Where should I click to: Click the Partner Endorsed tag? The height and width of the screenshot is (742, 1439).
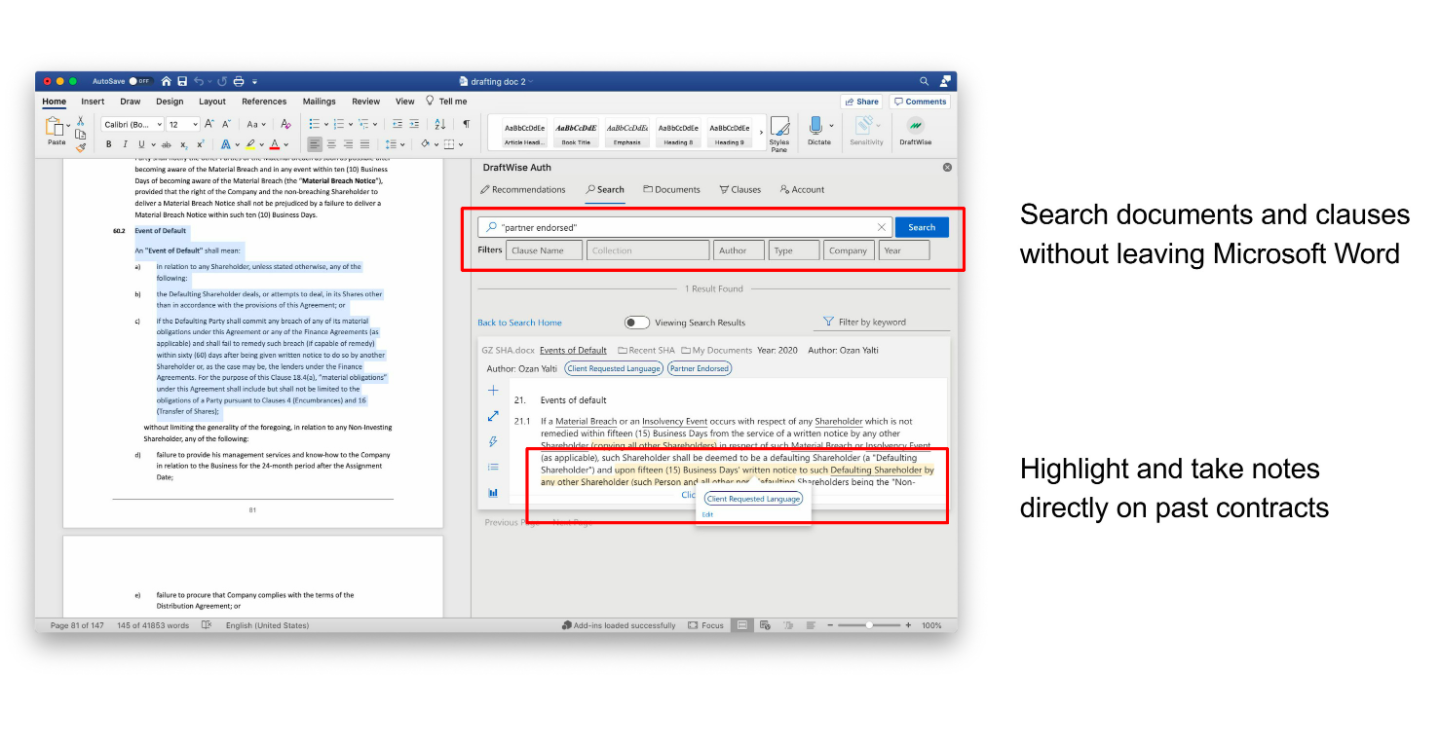pyautogui.click(x=699, y=368)
